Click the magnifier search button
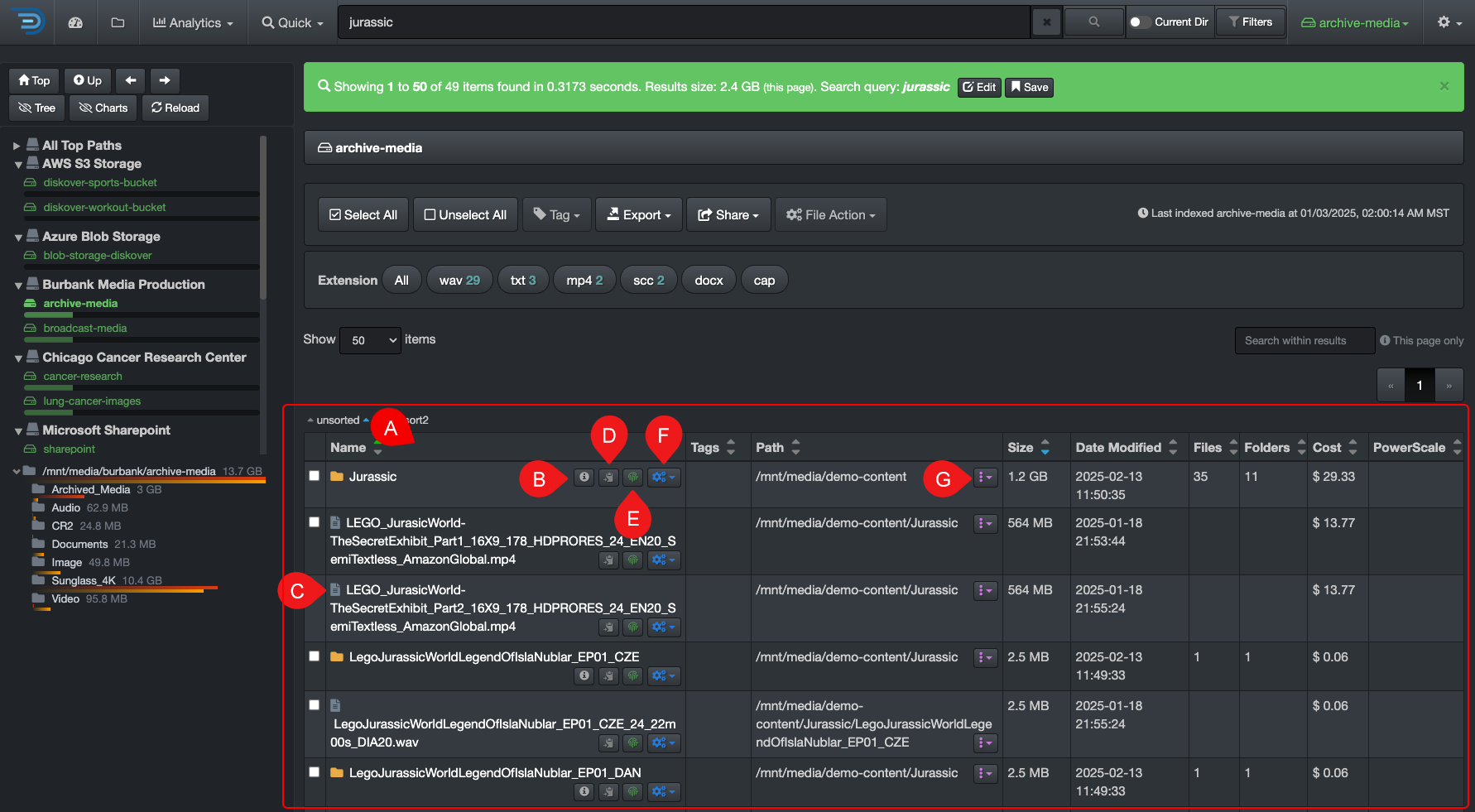Viewport: 1475px width, 812px height. [x=1093, y=22]
